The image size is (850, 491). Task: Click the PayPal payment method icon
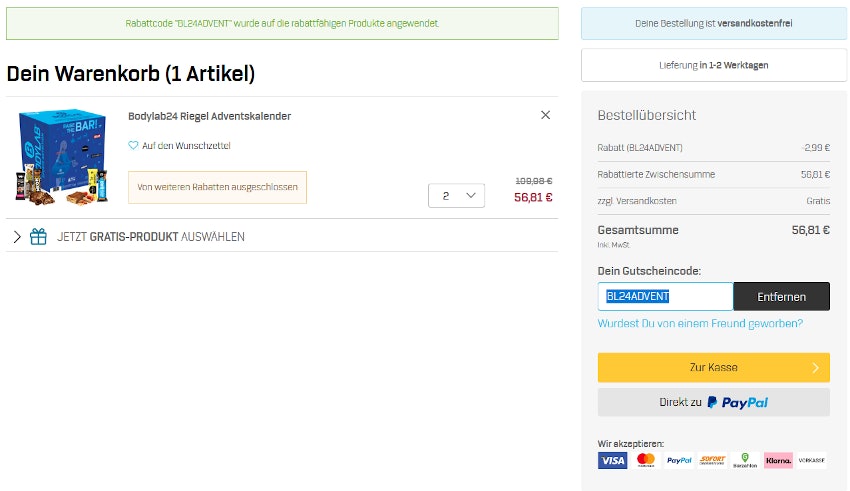point(679,461)
